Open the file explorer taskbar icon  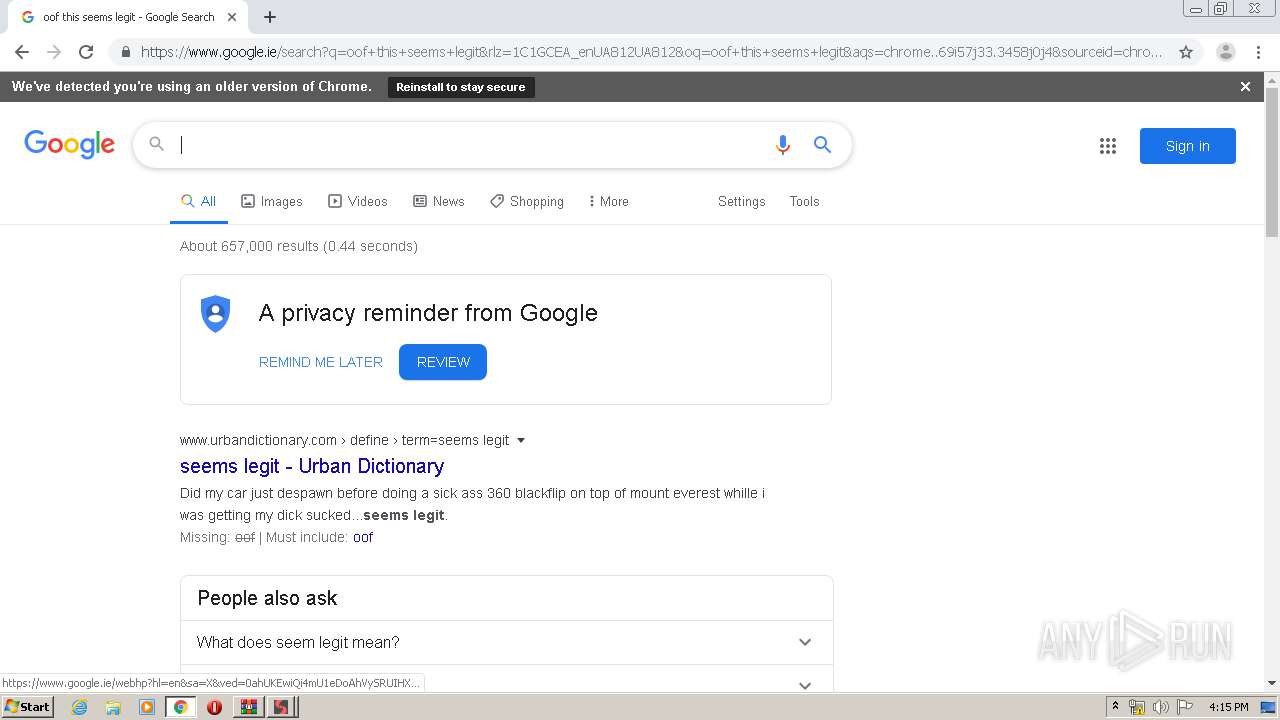[113, 707]
